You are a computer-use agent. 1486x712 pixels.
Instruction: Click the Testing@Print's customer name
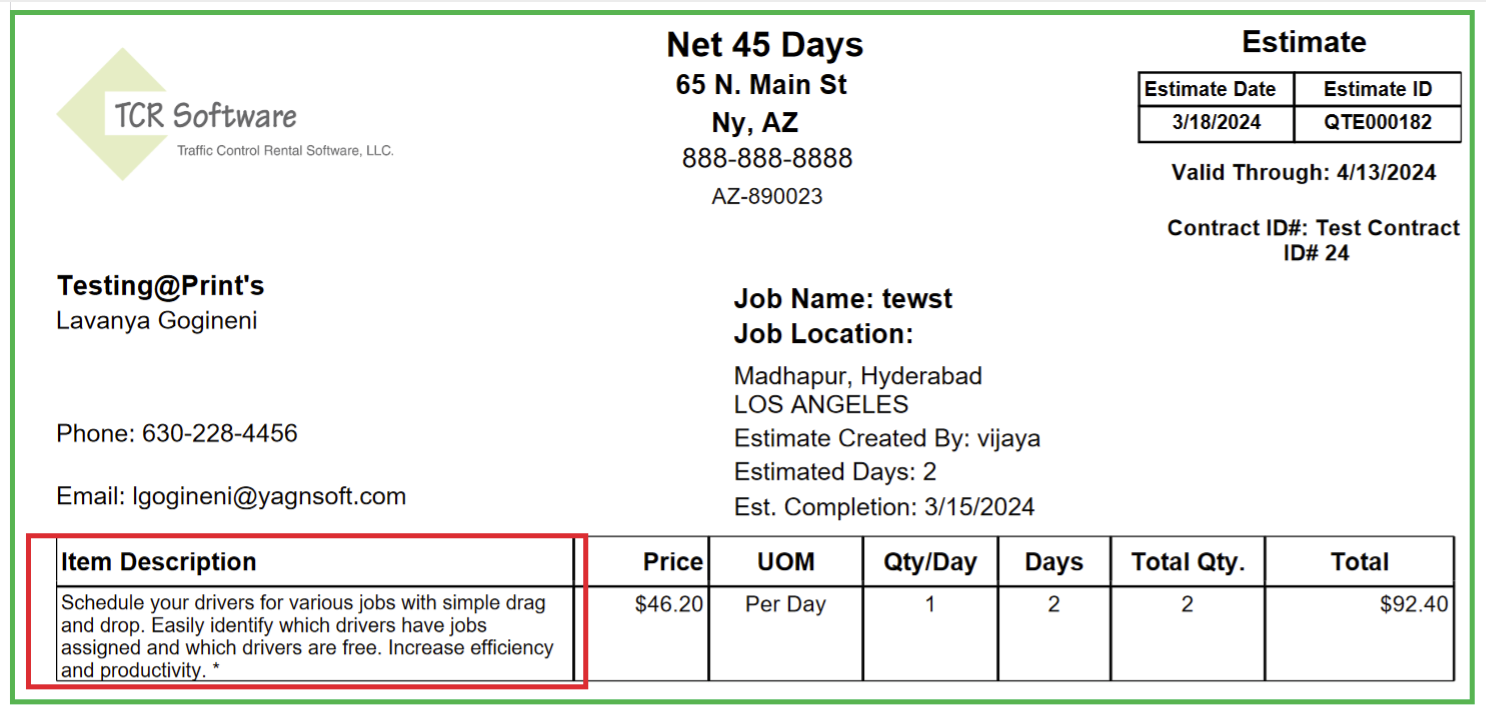(x=160, y=286)
